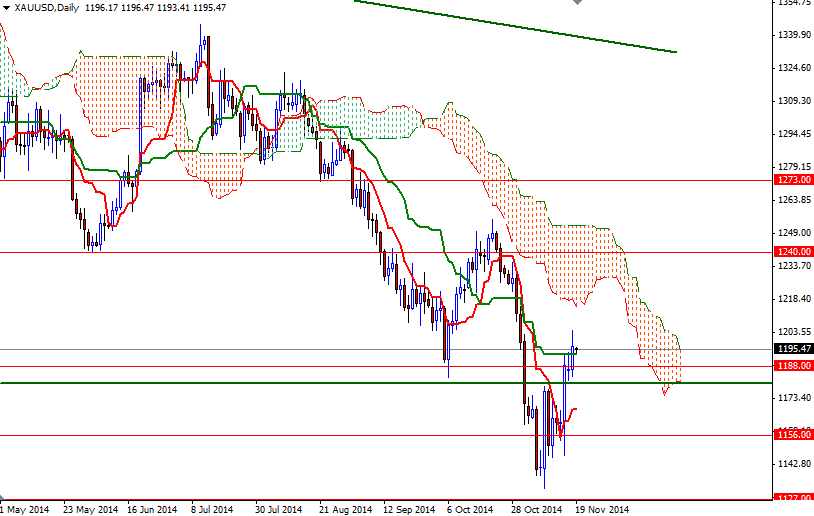Viewport: 814px width, 516px height.
Task: Click price scale label 1279.15
Action: point(794,167)
